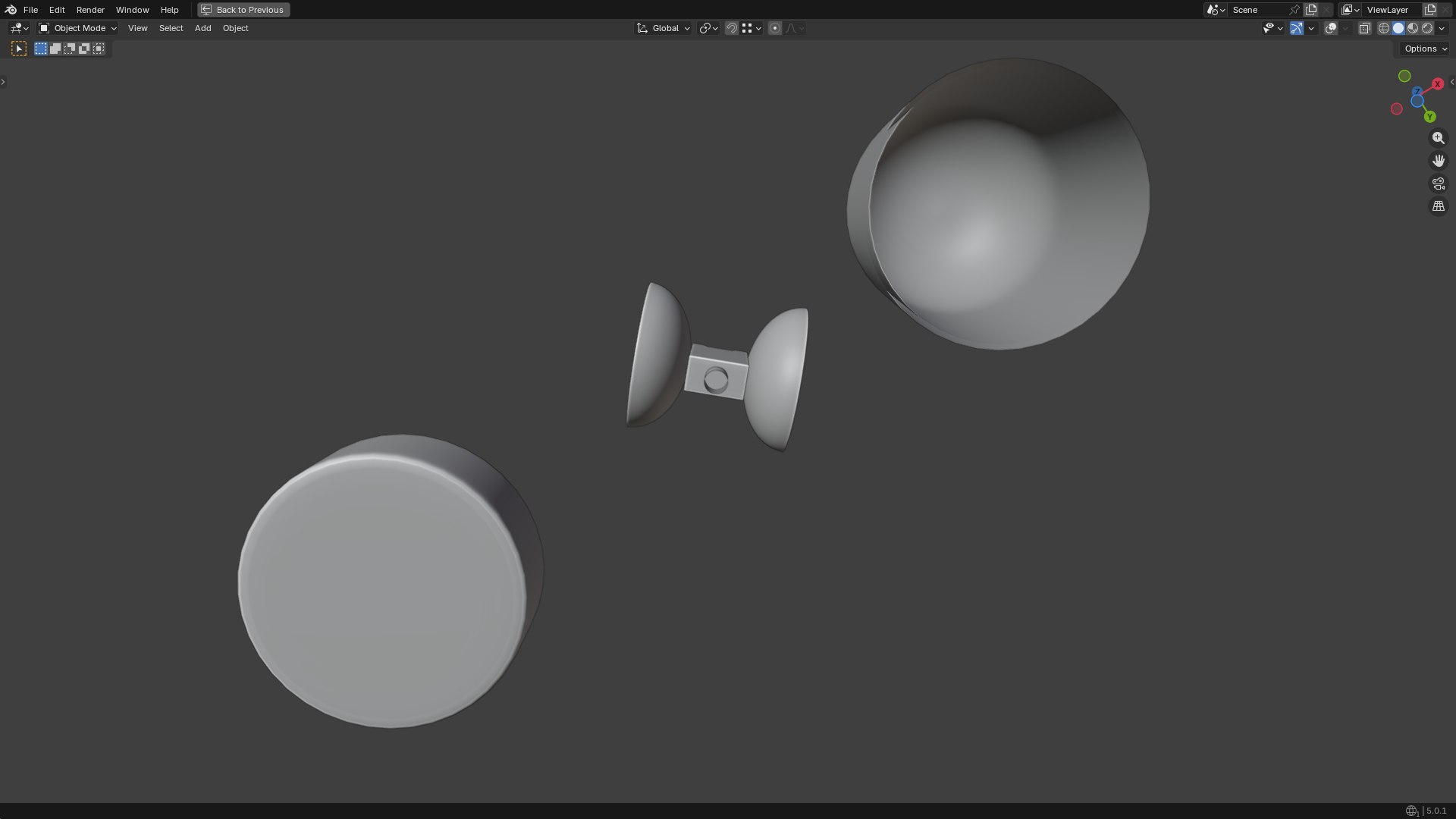
Task: Click the blue Z axis gizmo
Action: (1417, 92)
